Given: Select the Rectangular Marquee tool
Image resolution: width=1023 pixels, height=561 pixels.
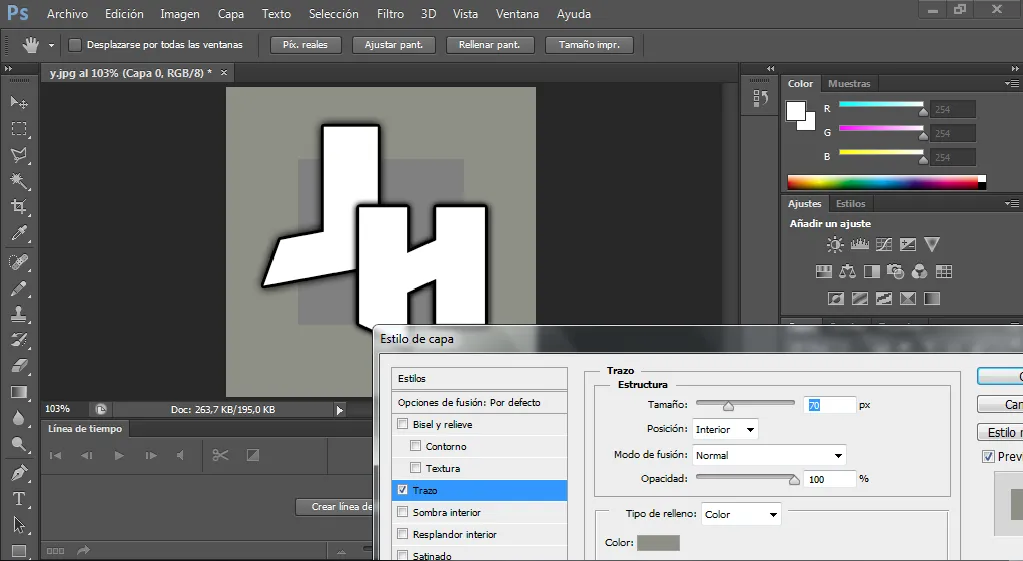Looking at the screenshot, I should (x=19, y=129).
